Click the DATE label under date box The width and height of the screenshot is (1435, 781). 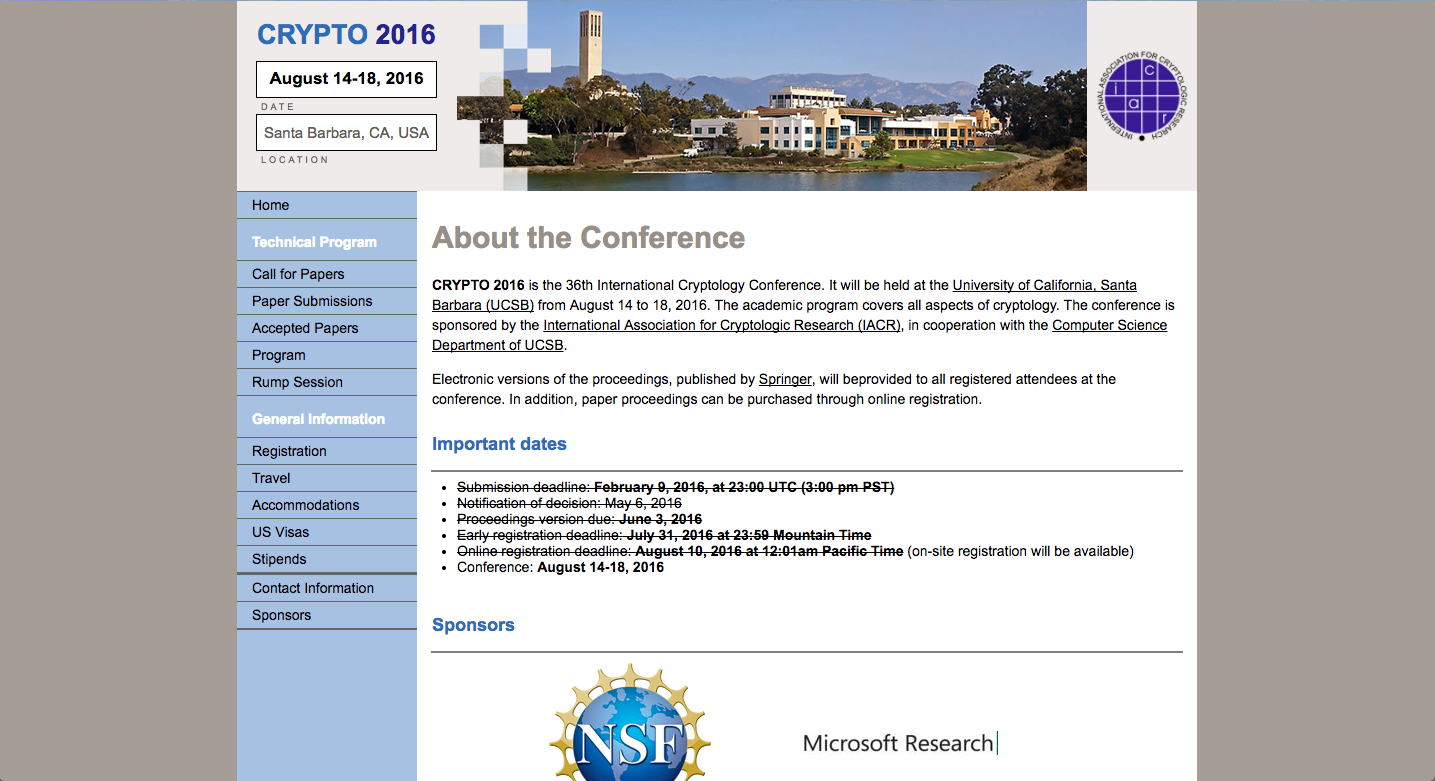click(278, 106)
